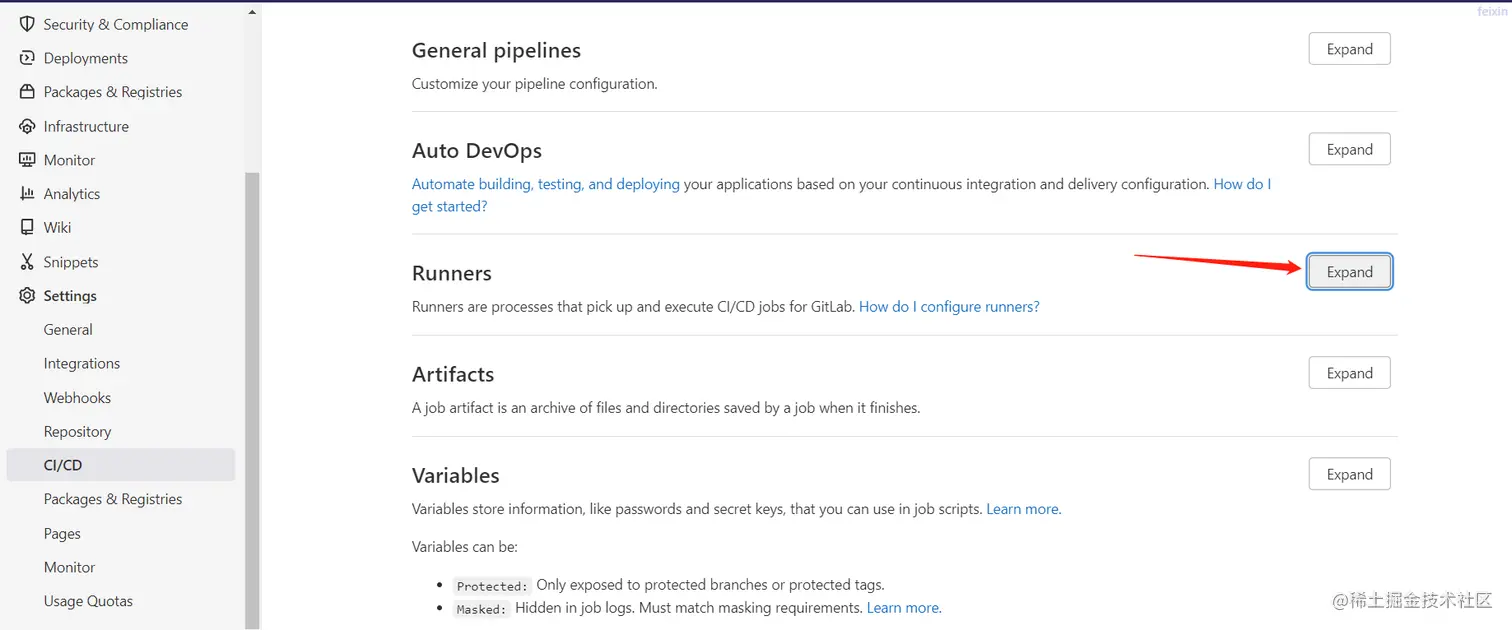The height and width of the screenshot is (630, 1512).
Task: Click the Monitor screen icon
Action: [27, 160]
